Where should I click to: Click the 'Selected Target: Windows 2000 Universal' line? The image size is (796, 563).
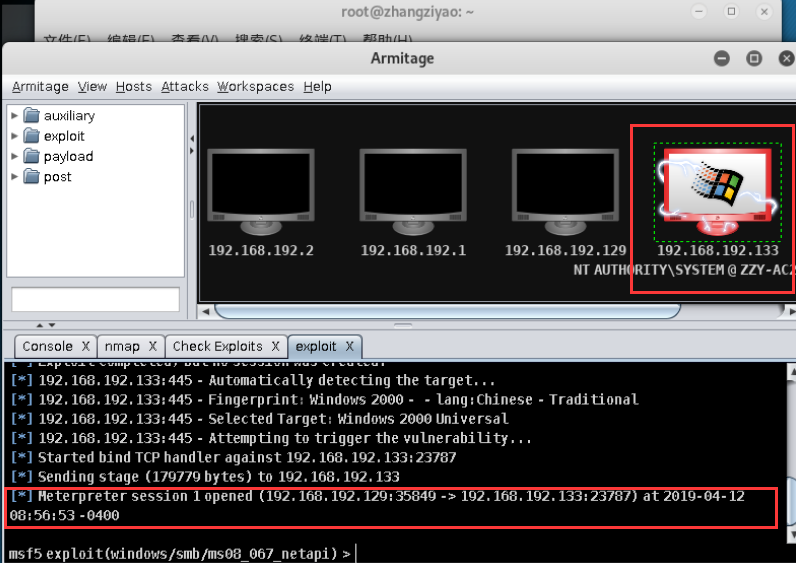(259, 419)
